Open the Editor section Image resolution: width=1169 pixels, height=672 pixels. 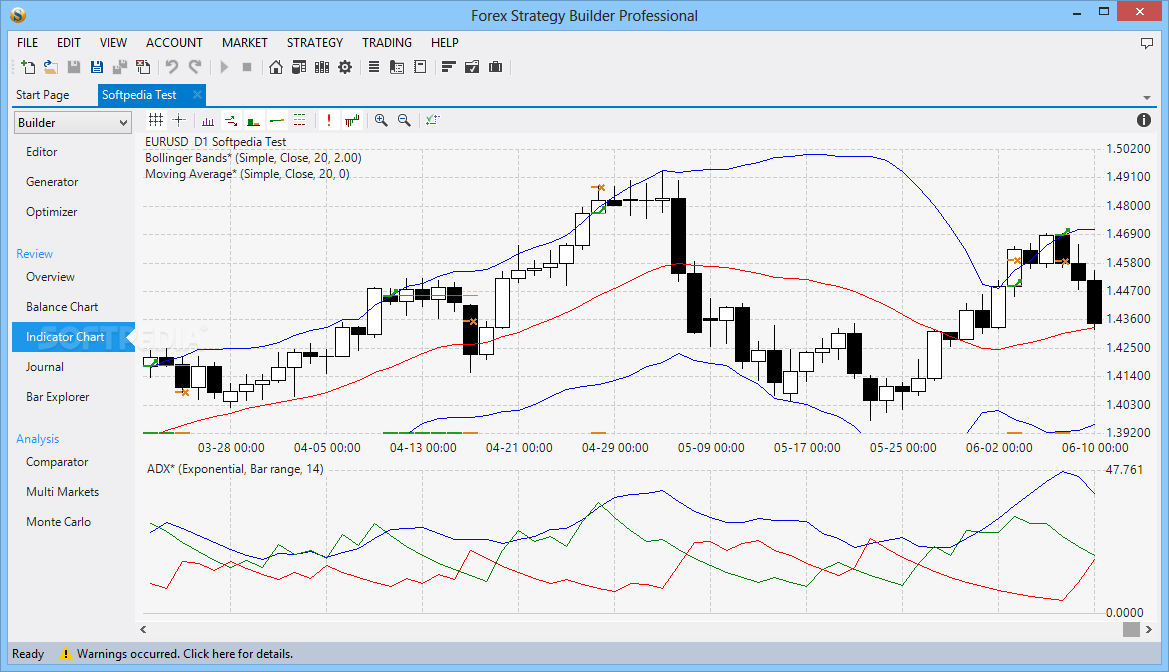pos(42,151)
